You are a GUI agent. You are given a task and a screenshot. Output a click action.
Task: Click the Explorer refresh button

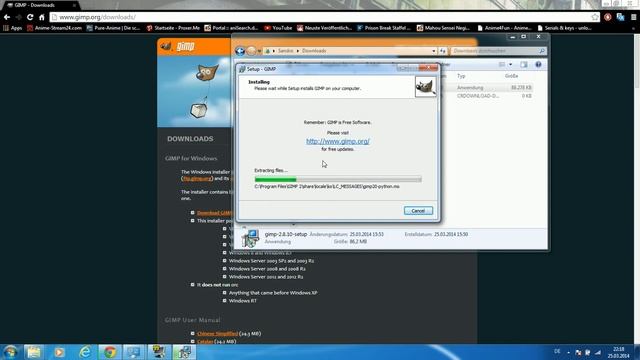click(x=443, y=51)
